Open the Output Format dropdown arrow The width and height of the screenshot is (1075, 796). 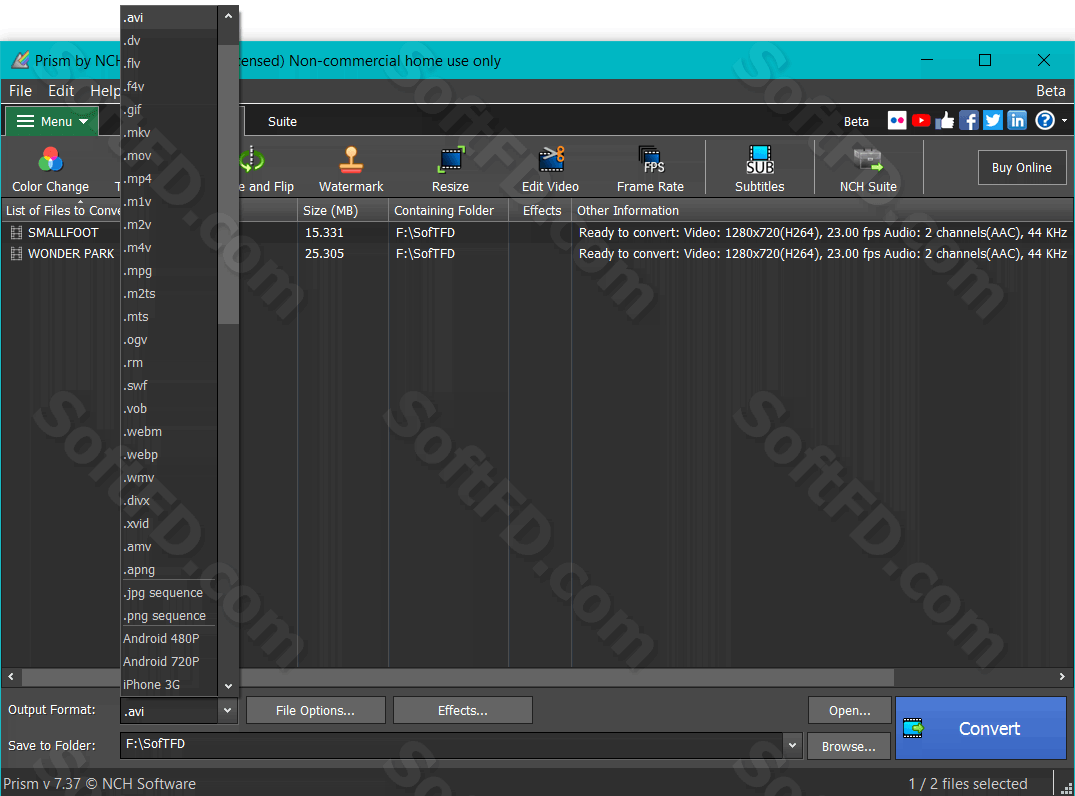point(228,710)
